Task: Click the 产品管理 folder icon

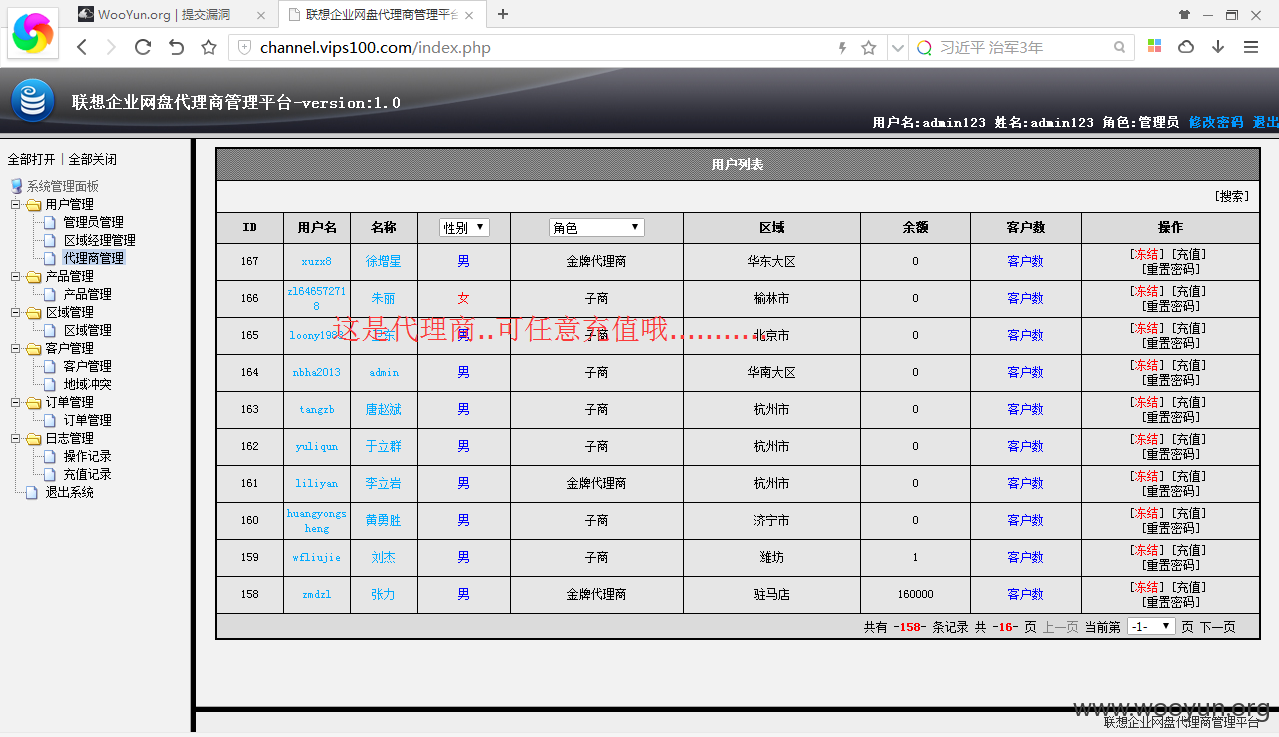Action: 34,276
